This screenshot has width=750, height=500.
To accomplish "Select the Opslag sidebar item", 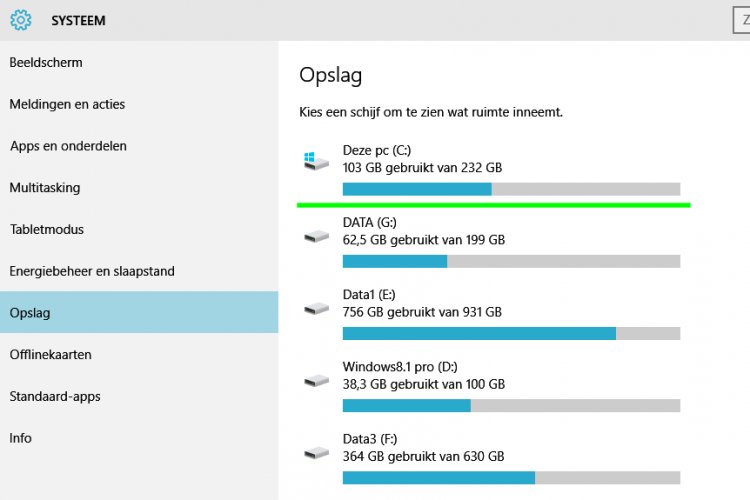I will (30, 313).
